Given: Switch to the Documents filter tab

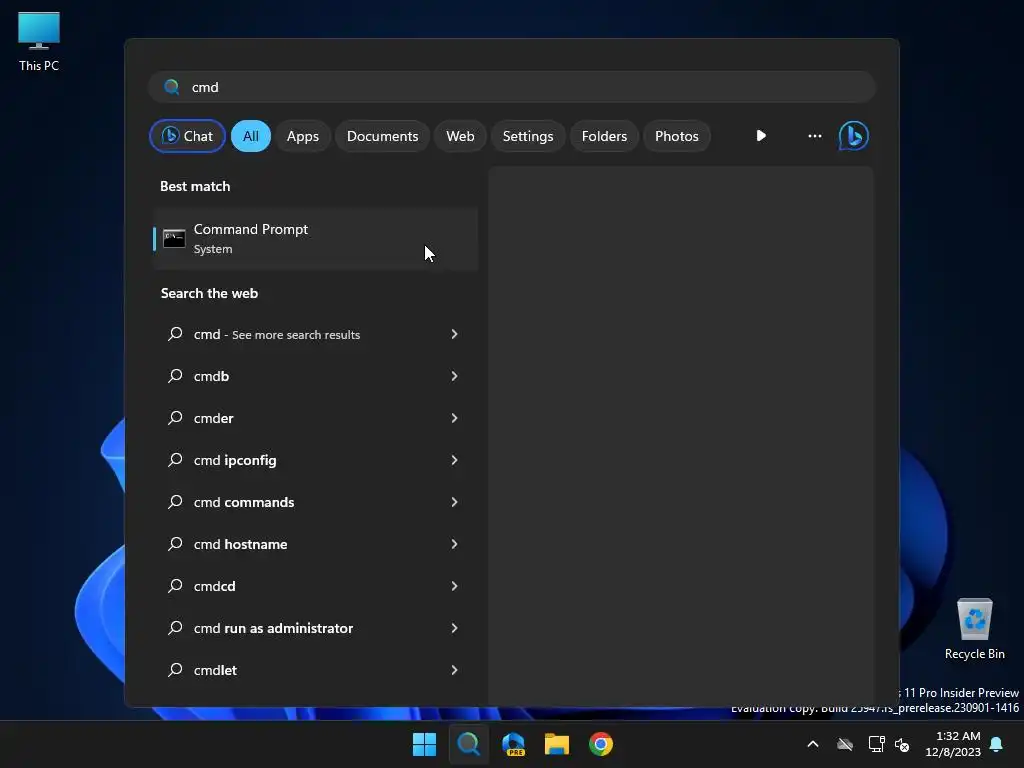Looking at the screenshot, I should click(x=382, y=136).
